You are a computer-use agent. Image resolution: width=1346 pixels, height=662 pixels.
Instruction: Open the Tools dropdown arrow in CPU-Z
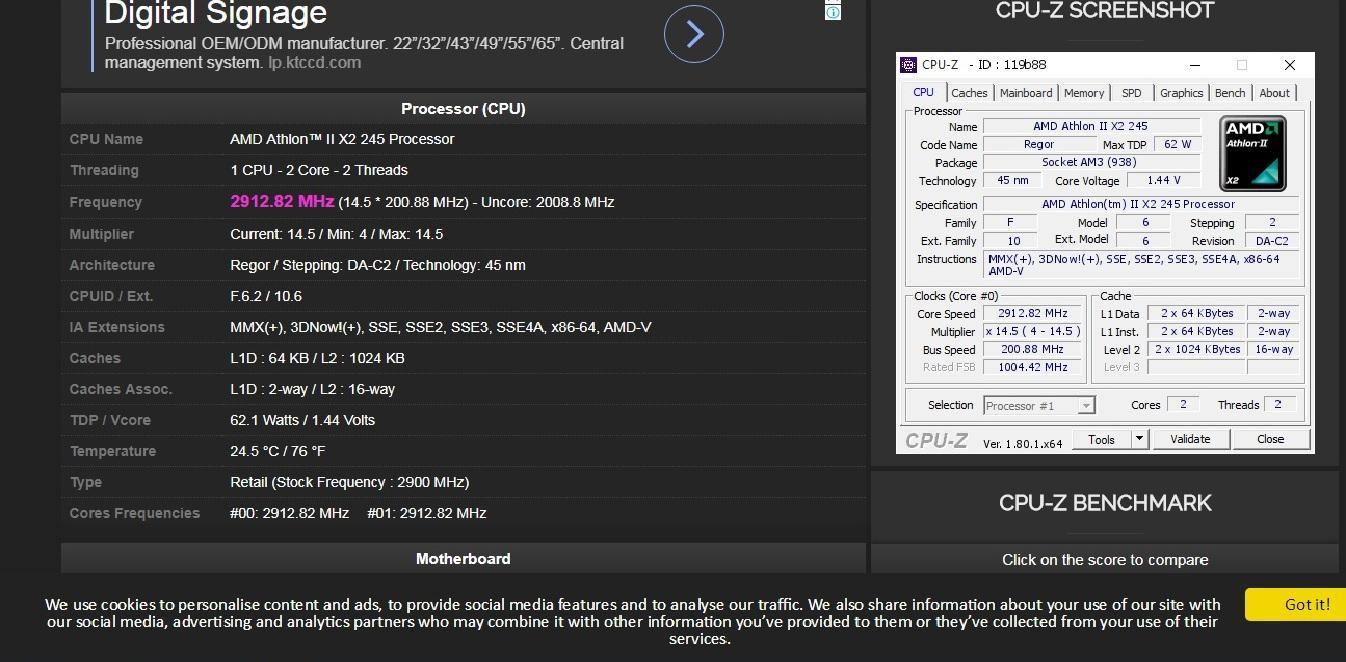pyautogui.click(x=1138, y=439)
